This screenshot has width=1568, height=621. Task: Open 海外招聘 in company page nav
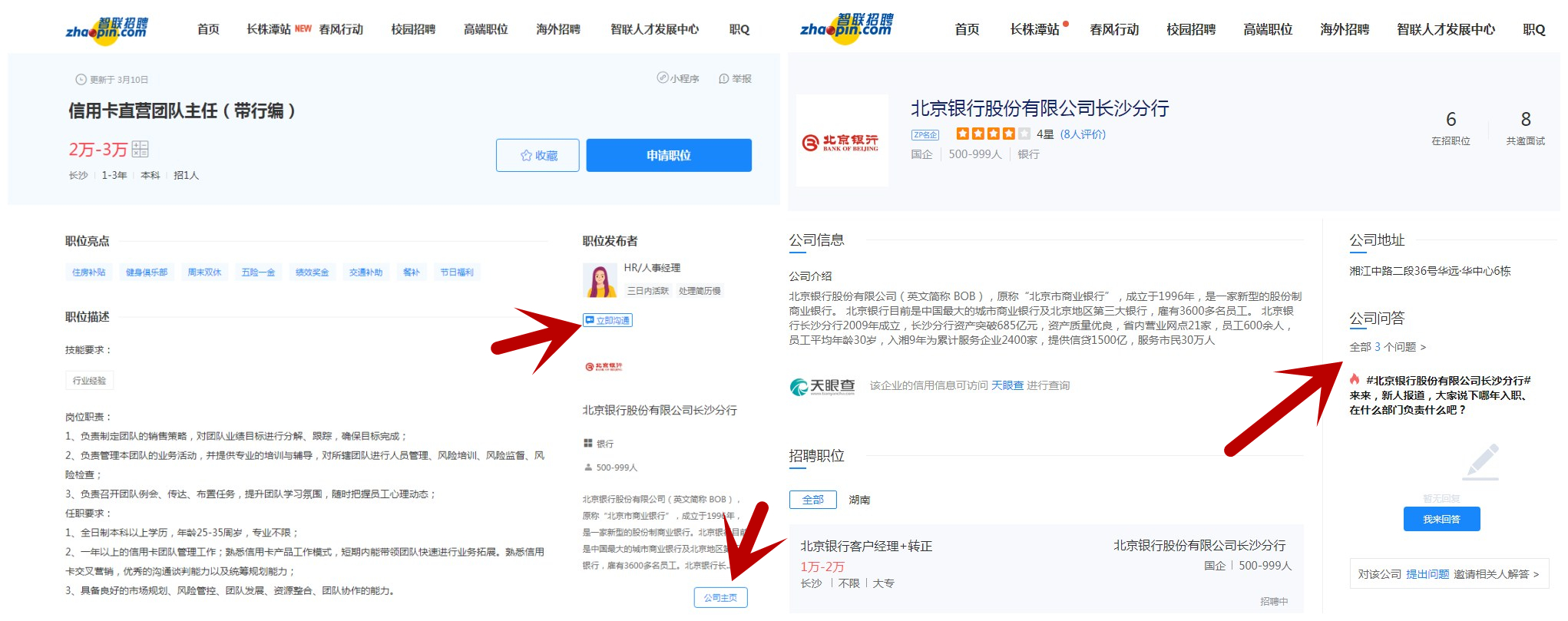1345,29
